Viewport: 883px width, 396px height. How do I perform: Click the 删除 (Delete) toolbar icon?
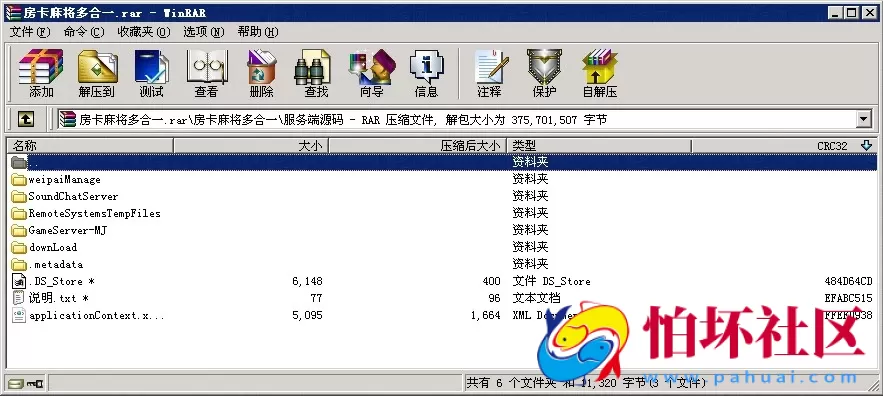point(261,73)
